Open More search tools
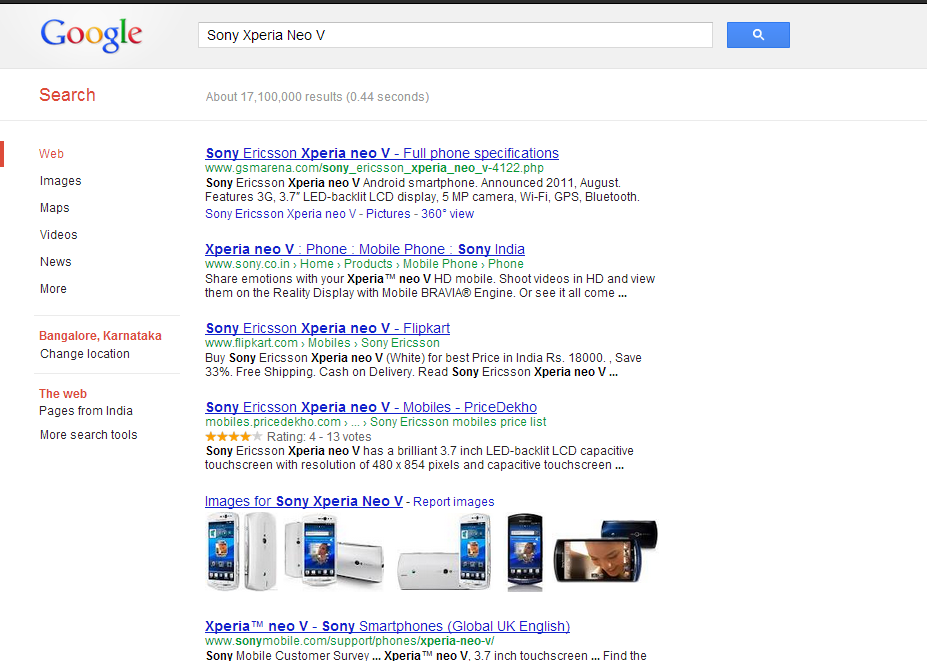Screen dimensions: 927x661 89,435
